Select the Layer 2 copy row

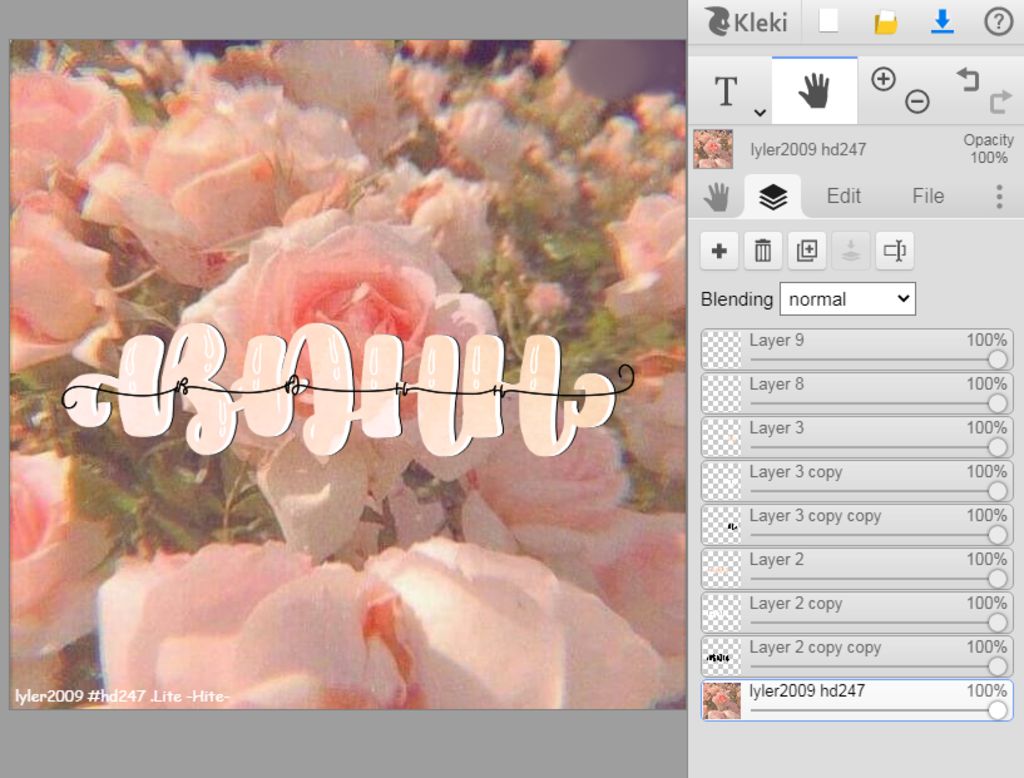(856, 613)
